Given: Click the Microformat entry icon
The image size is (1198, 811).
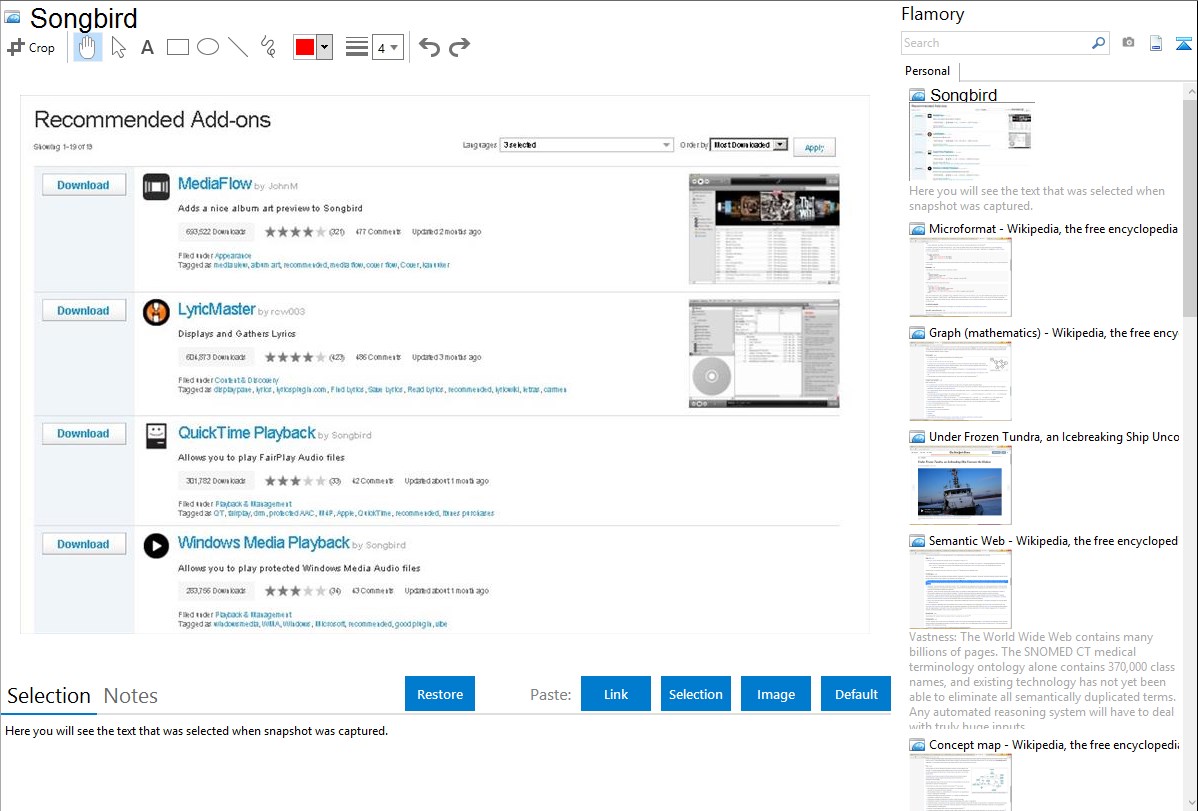Looking at the screenshot, I should pyautogui.click(x=917, y=229).
